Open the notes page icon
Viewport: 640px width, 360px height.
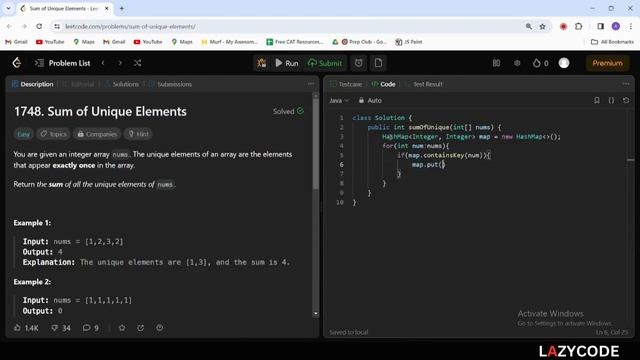pyautogui.click(x=378, y=63)
